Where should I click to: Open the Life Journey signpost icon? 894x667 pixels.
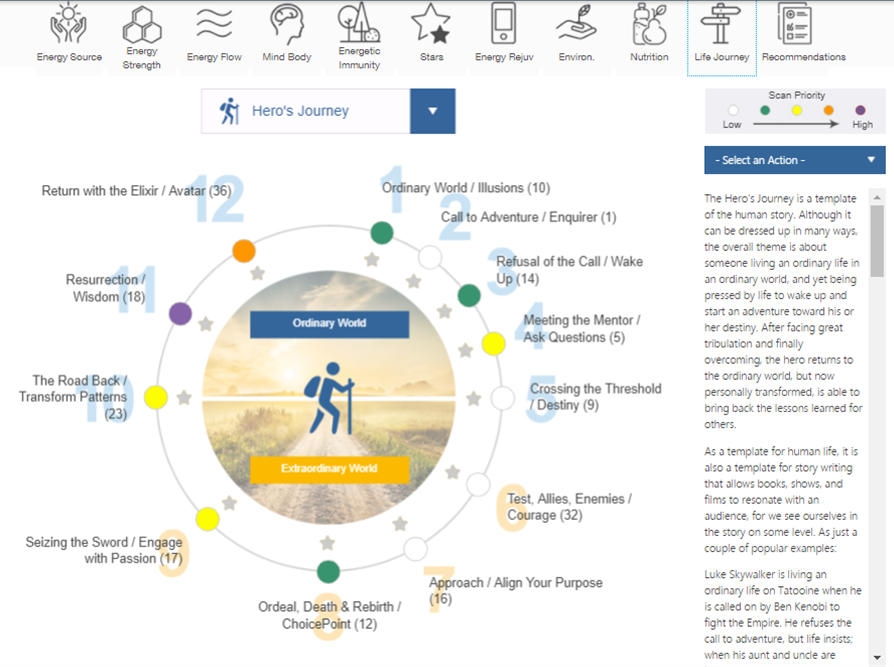coord(721,23)
